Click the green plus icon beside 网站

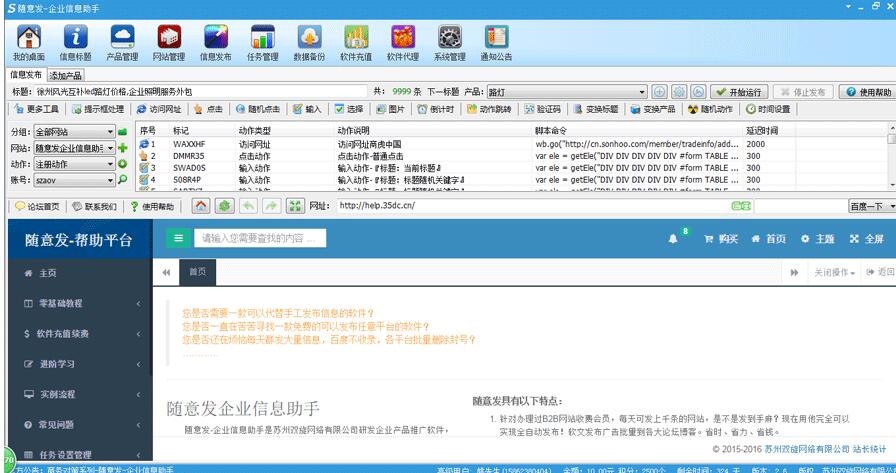[122, 148]
